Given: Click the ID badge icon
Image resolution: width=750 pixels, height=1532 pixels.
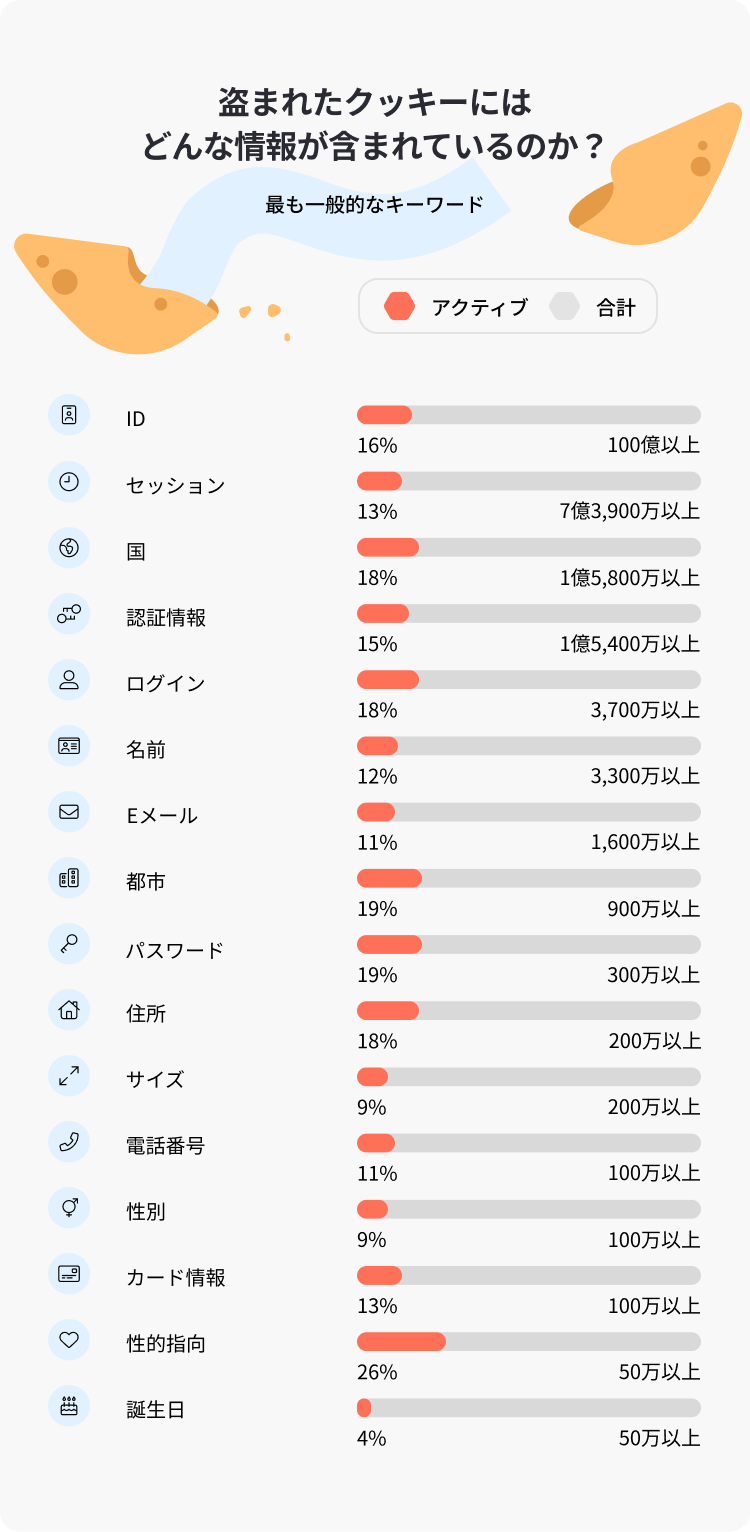Looking at the screenshot, I should point(69,415).
